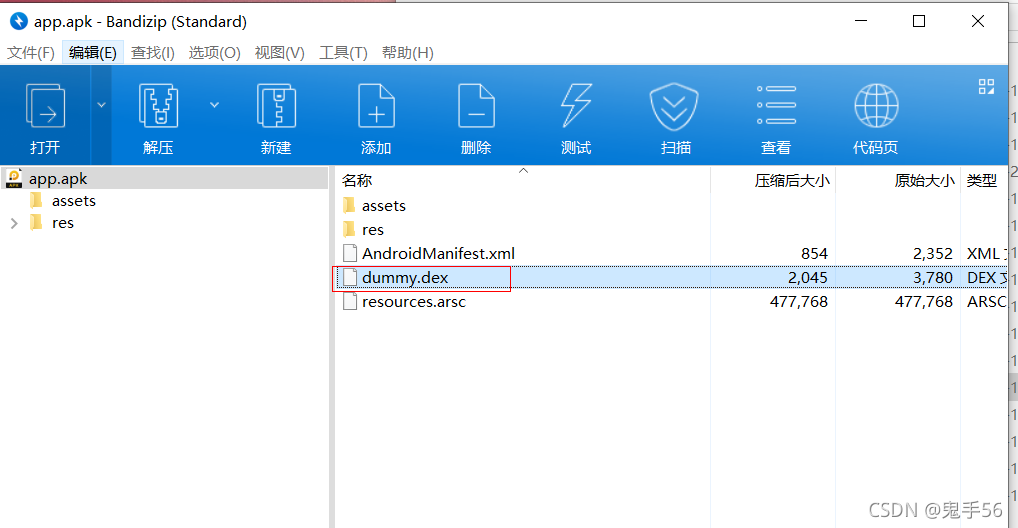Click original size 2,352 cell
The height and width of the screenshot is (528, 1018).
(x=933, y=254)
